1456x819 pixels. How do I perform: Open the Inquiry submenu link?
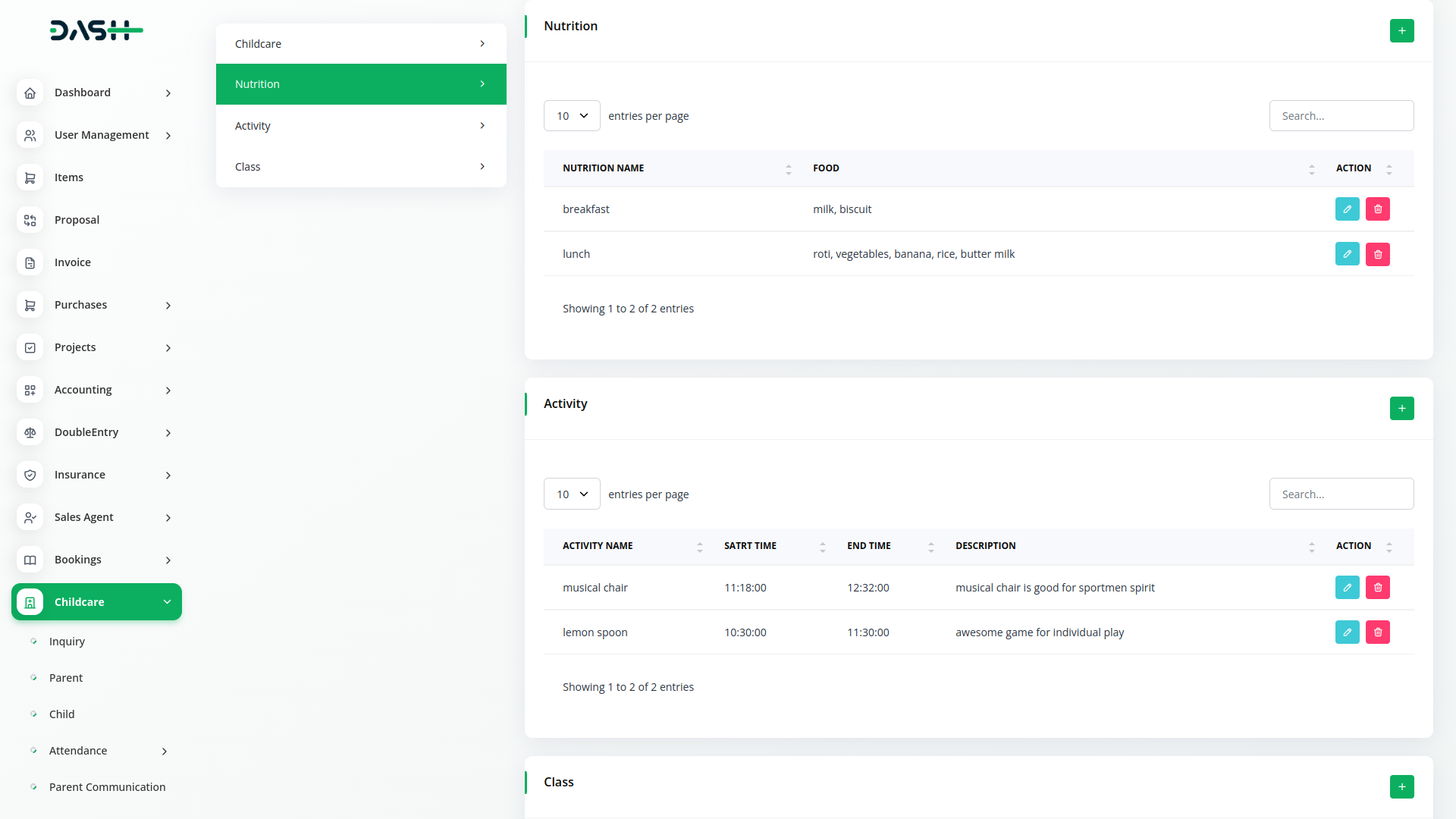click(67, 642)
